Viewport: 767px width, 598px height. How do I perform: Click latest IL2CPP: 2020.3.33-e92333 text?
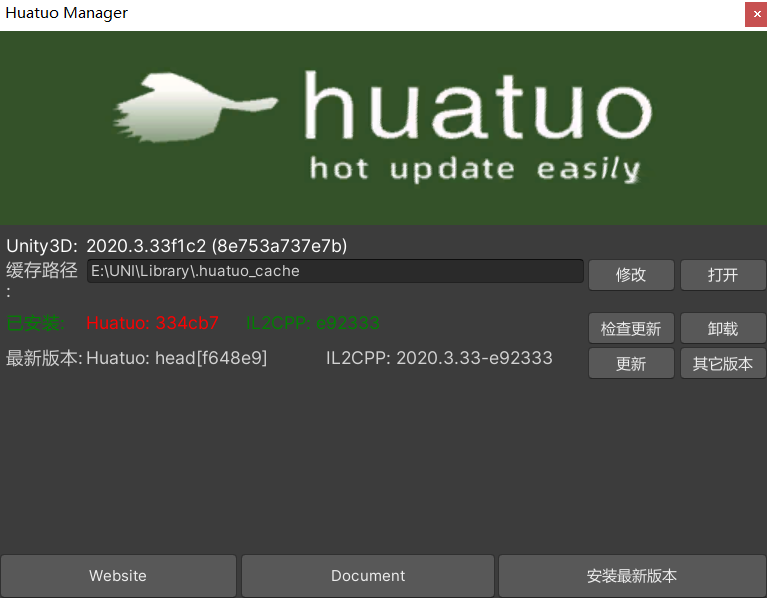tap(439, 358)
